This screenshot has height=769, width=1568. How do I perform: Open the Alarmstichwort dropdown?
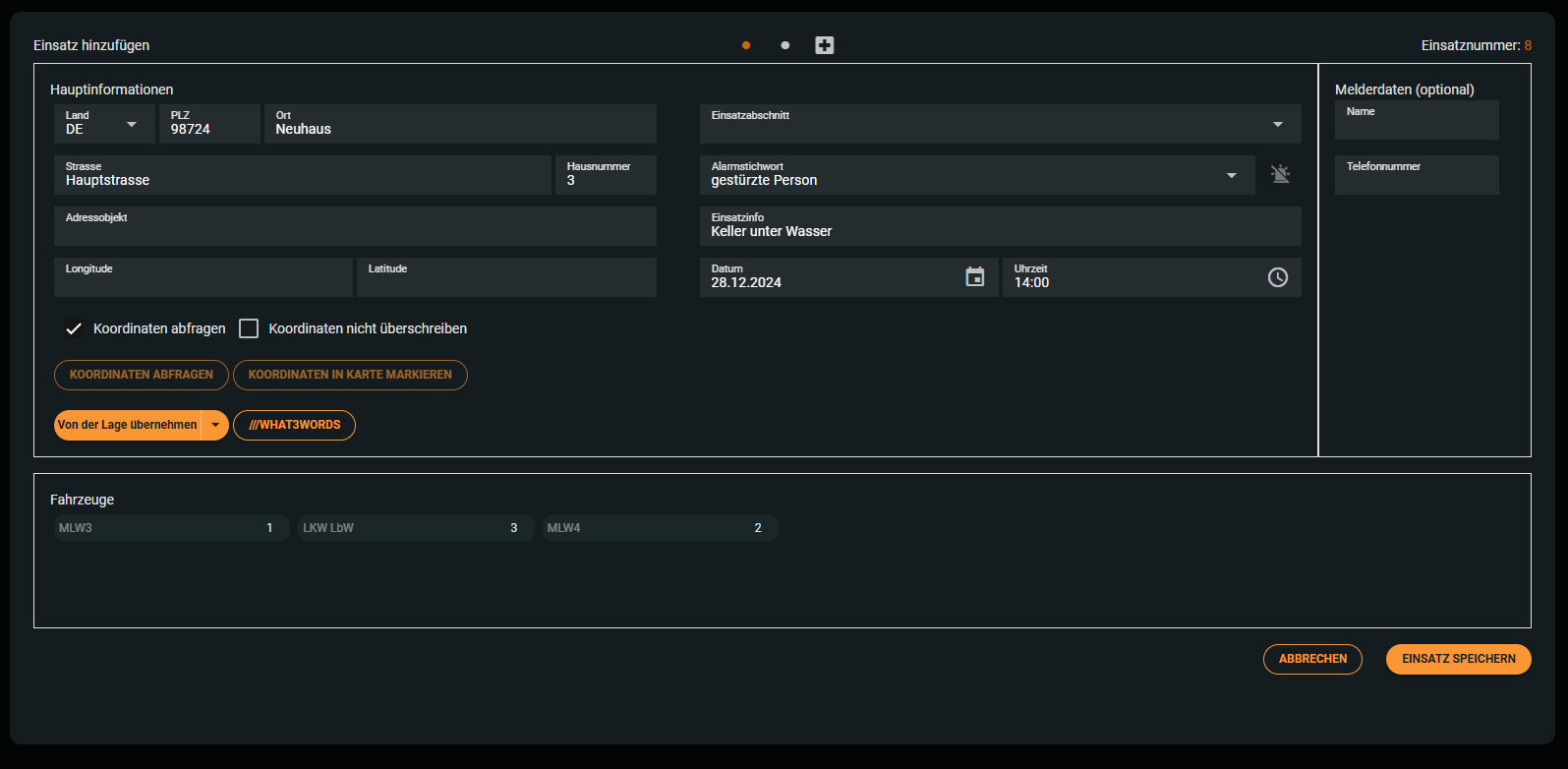pos(1231,175)
